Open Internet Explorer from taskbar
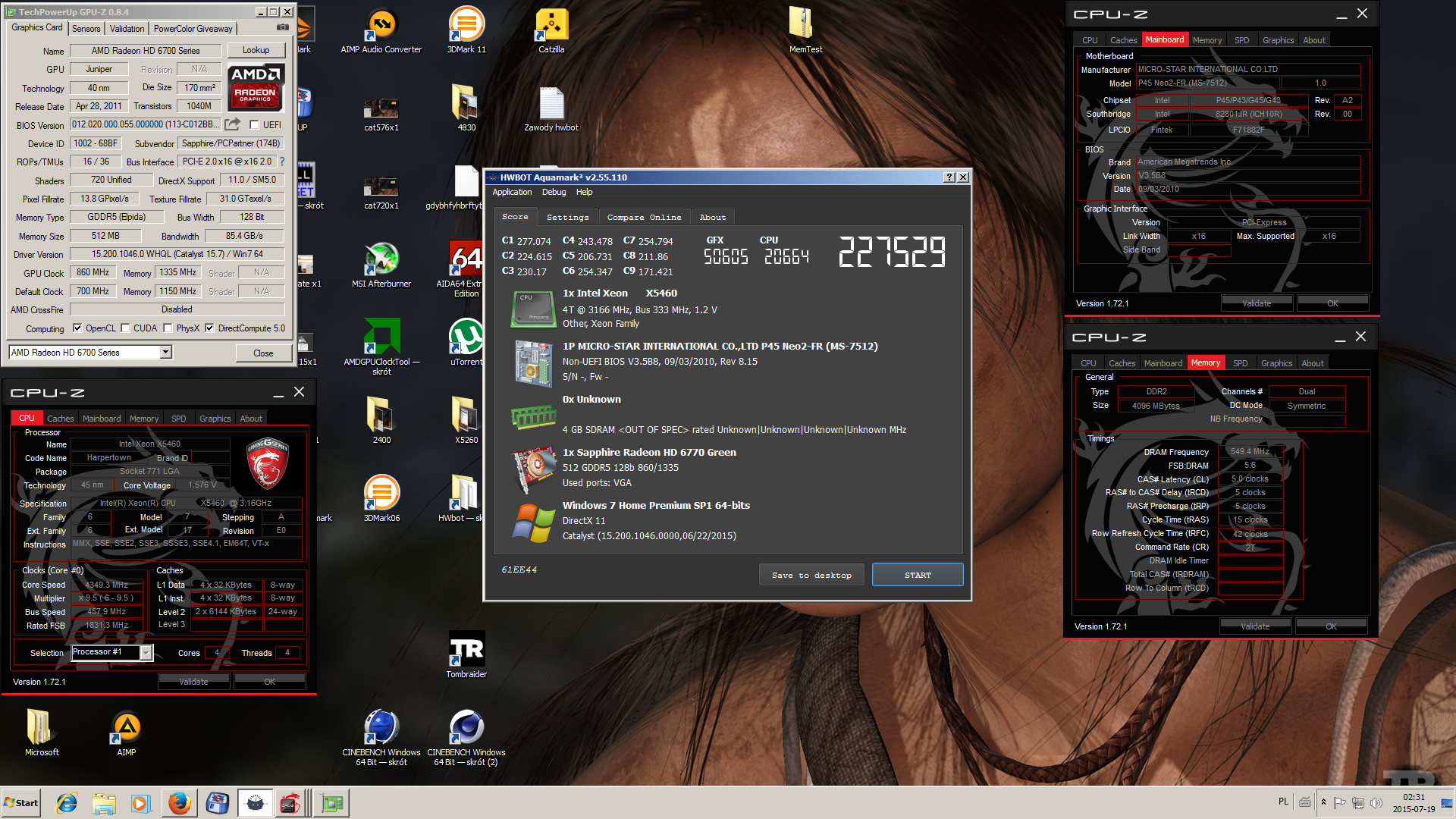The width and height of the screenshot is (1456, 819). click(x=67, y=803)
